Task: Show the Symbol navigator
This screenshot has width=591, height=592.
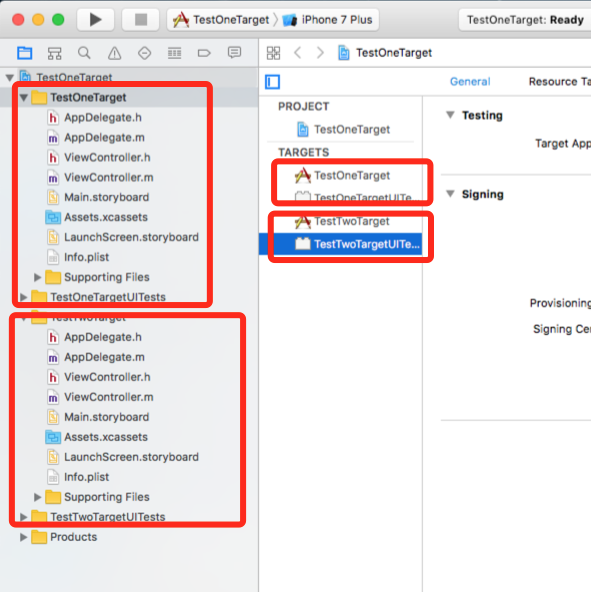Action: (54, 53)
